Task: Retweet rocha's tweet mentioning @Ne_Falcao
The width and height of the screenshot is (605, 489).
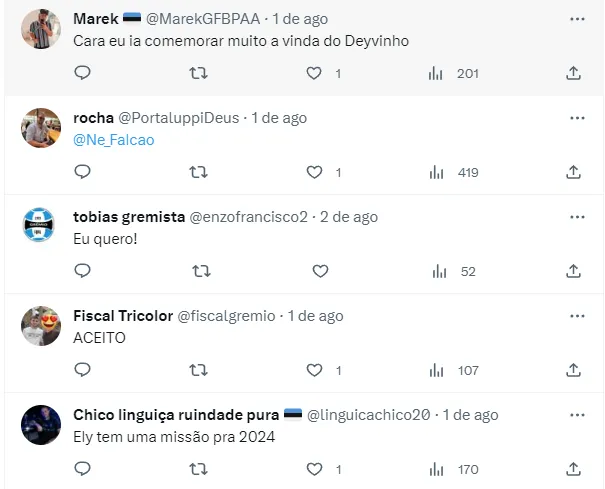Action: (x=199, y=172)
